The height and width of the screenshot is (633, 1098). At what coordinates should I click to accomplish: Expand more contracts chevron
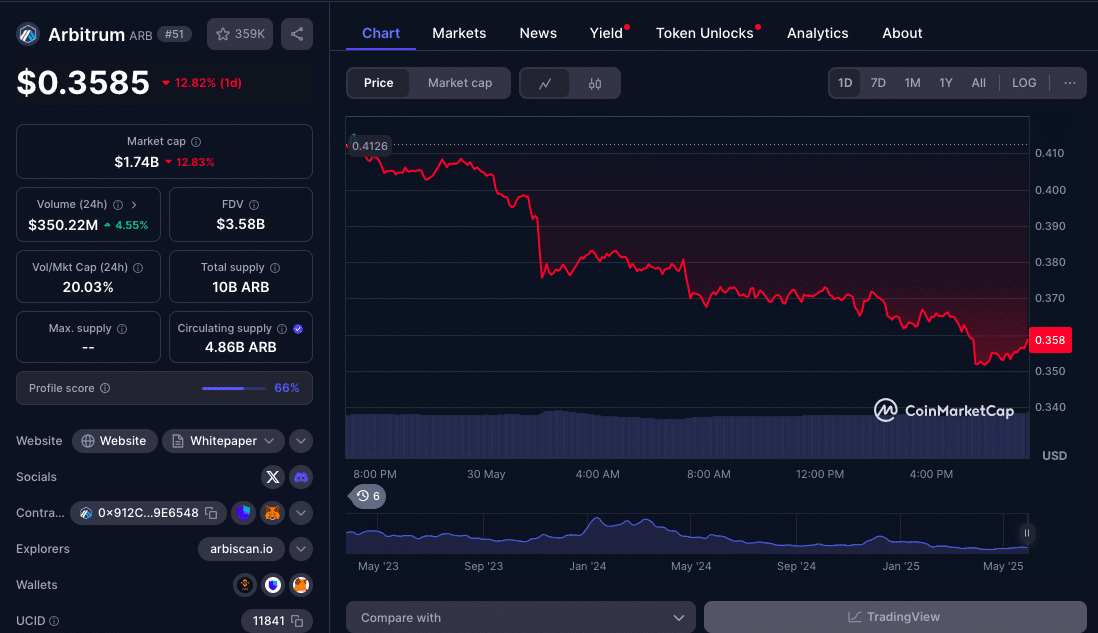[301, 513]
